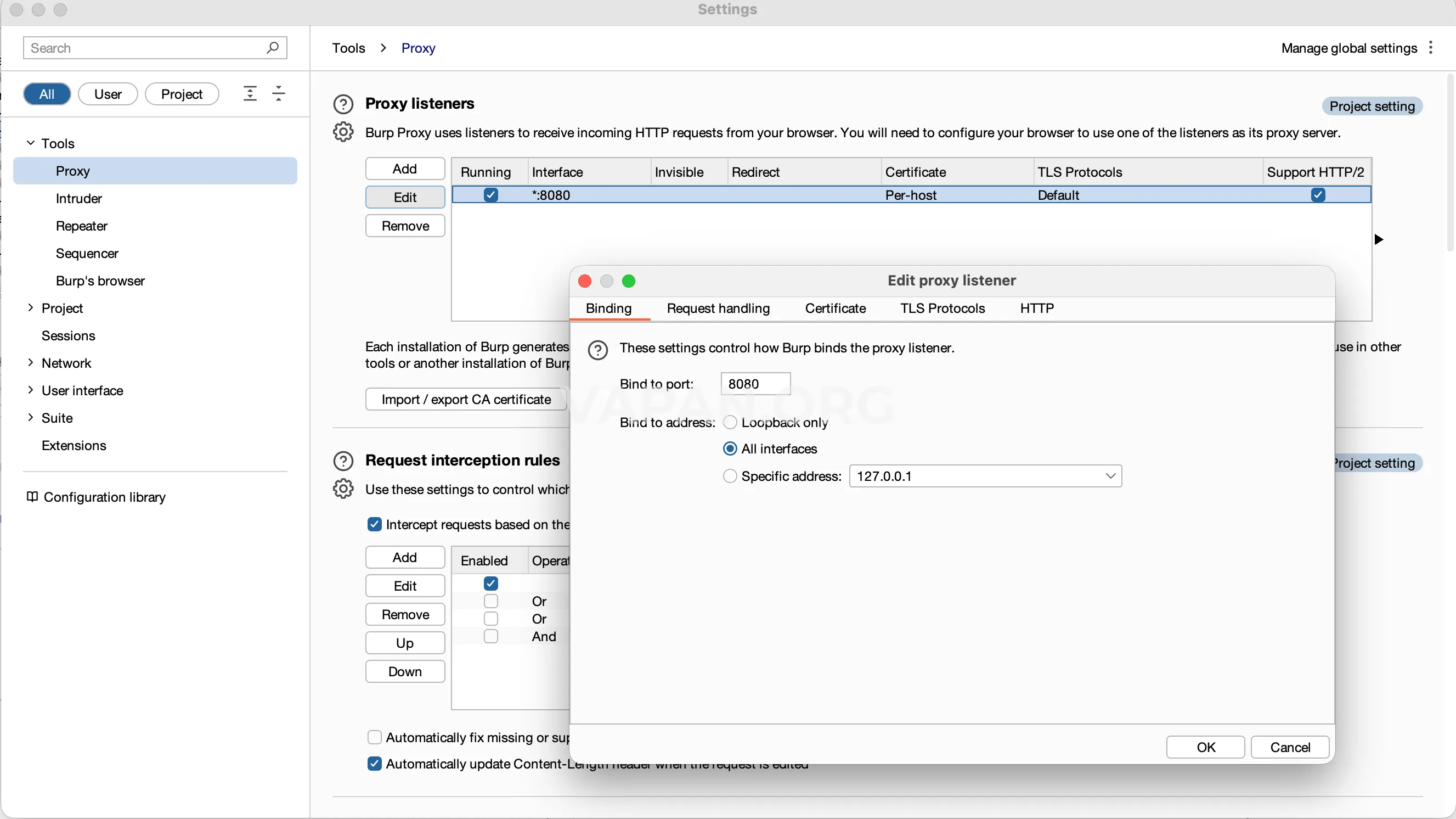Image resolution: width=1456 pixels, height=819 pixels.
Task: Click the settings page vertical scrollbar
Action: coord(1451,163)
